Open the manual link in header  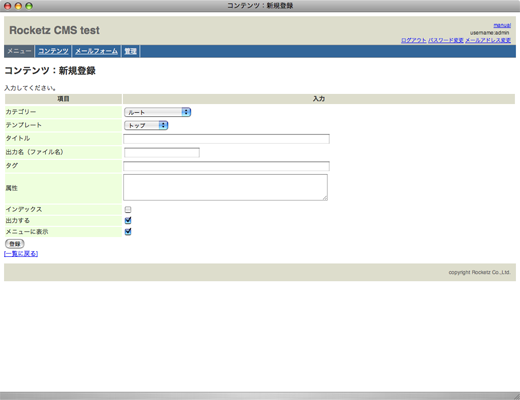(502, 25)
